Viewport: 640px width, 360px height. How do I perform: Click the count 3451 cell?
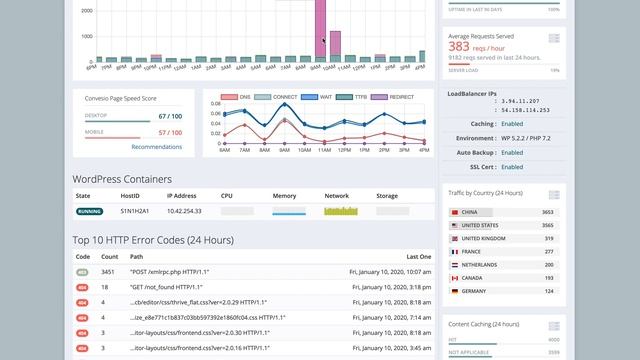[x=108, y=272]
